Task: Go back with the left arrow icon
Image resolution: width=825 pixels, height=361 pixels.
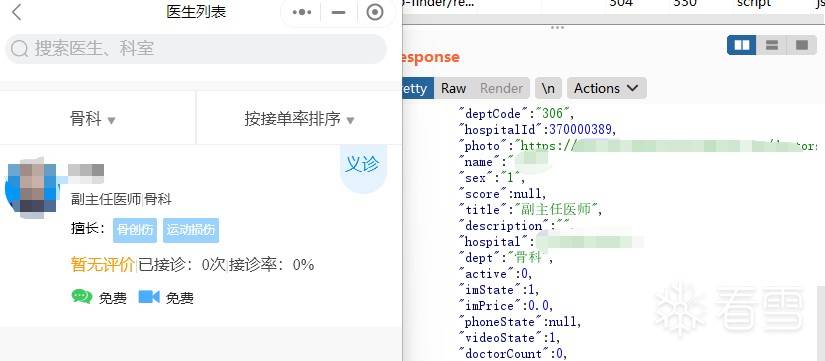Action: (x=17, y=12)
